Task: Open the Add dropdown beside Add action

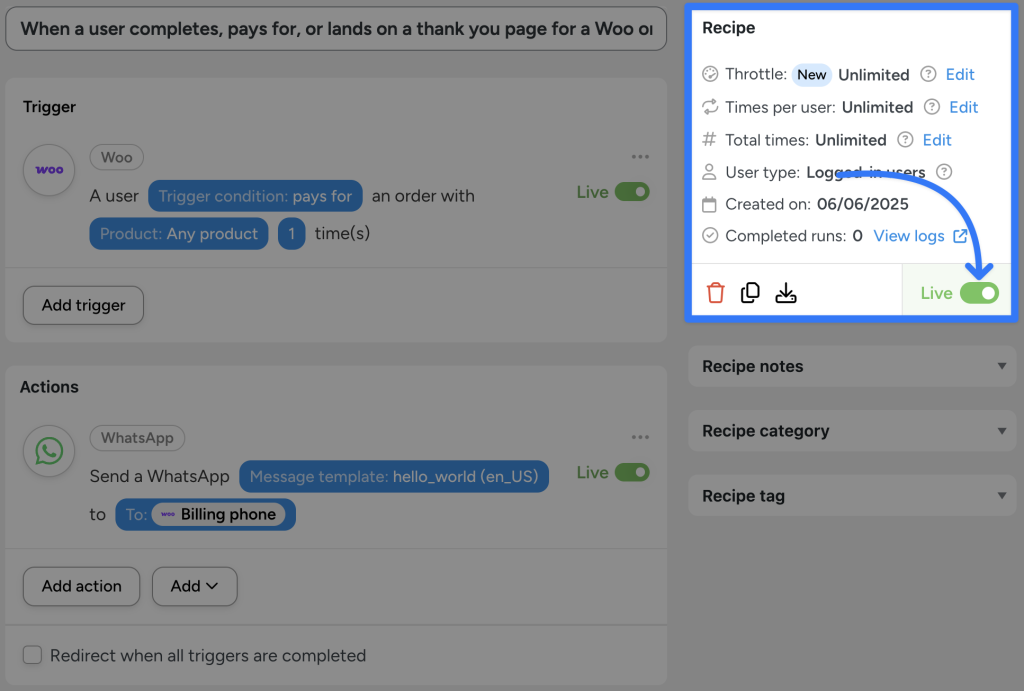Action: [x=194, y=586]
